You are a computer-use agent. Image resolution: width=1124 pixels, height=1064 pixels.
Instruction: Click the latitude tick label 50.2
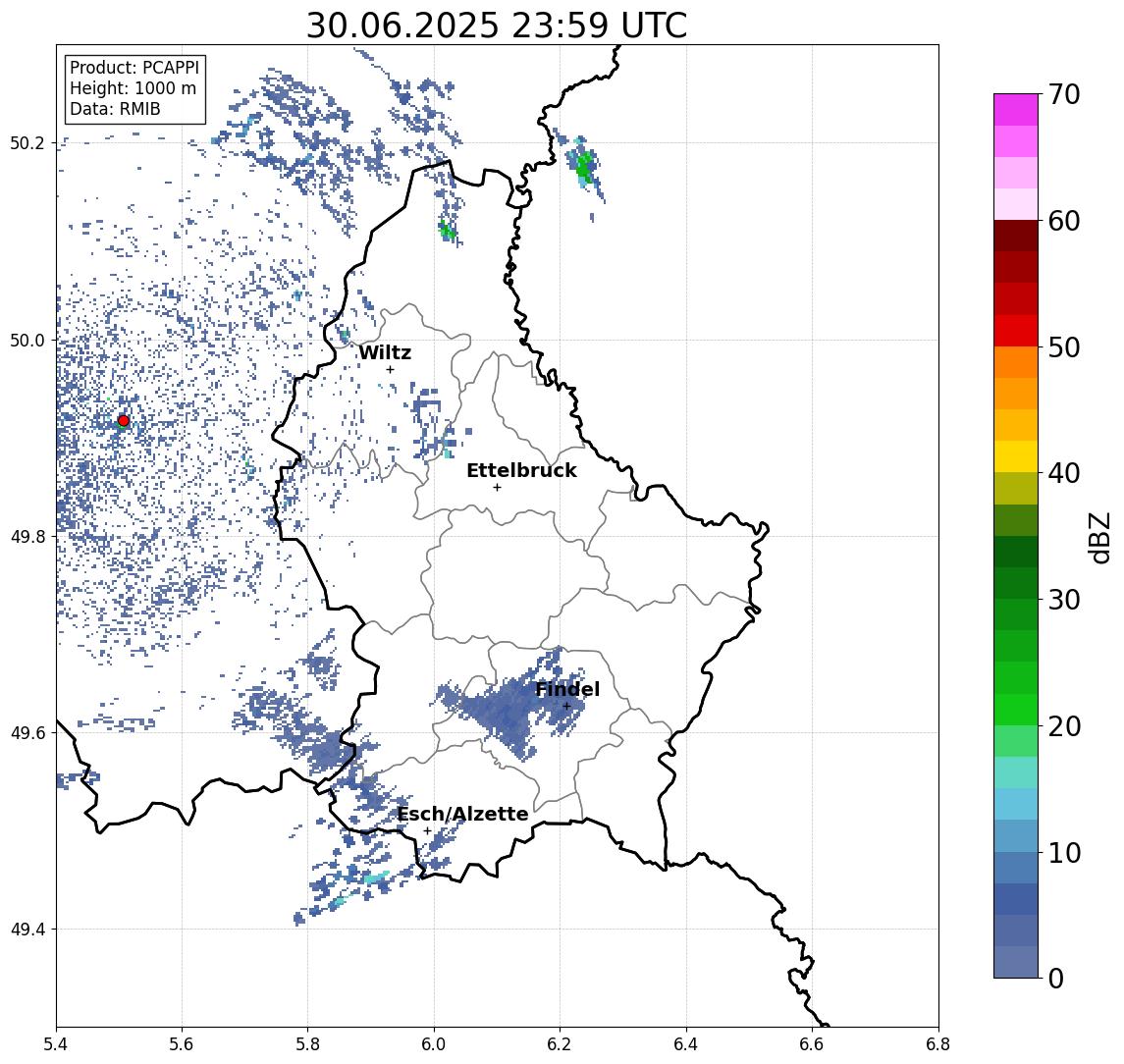tap(27, 142)
